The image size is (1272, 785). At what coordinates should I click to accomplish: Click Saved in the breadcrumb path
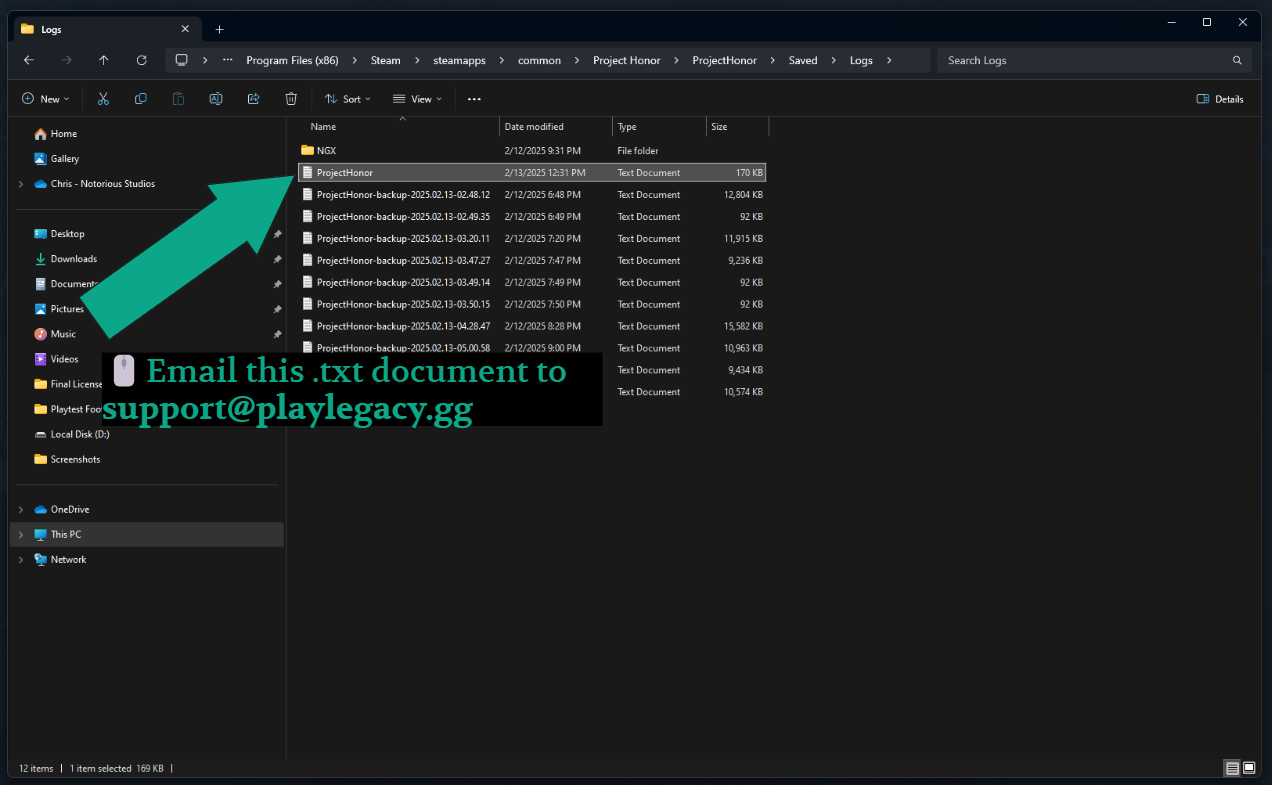click(x=803, y=60)
